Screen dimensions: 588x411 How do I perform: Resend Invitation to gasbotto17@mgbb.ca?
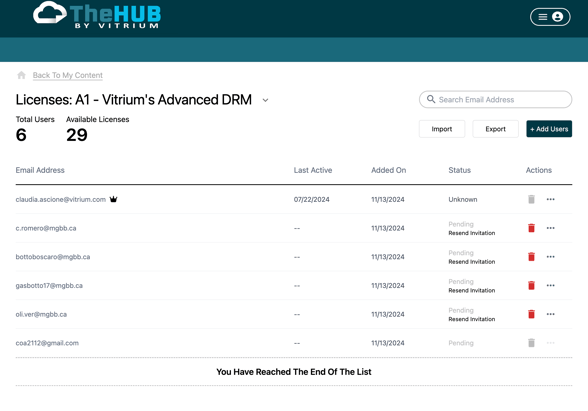(472, 291)
